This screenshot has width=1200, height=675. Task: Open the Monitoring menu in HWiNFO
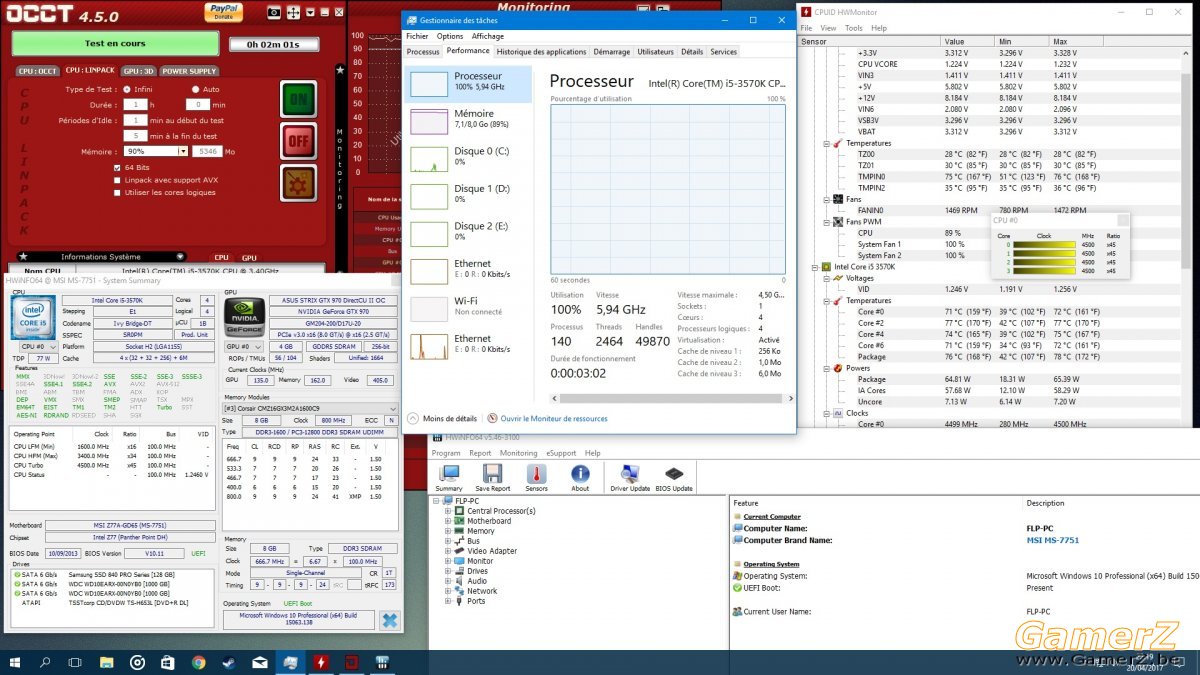(518, 453)
